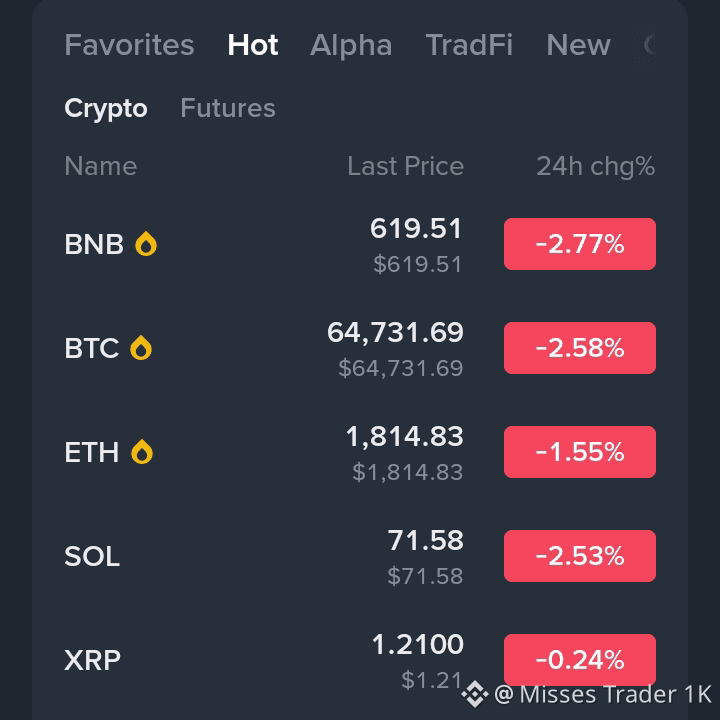Click the flame icon next to BNB
Screen dimensions: 720x720
point(146,243)
